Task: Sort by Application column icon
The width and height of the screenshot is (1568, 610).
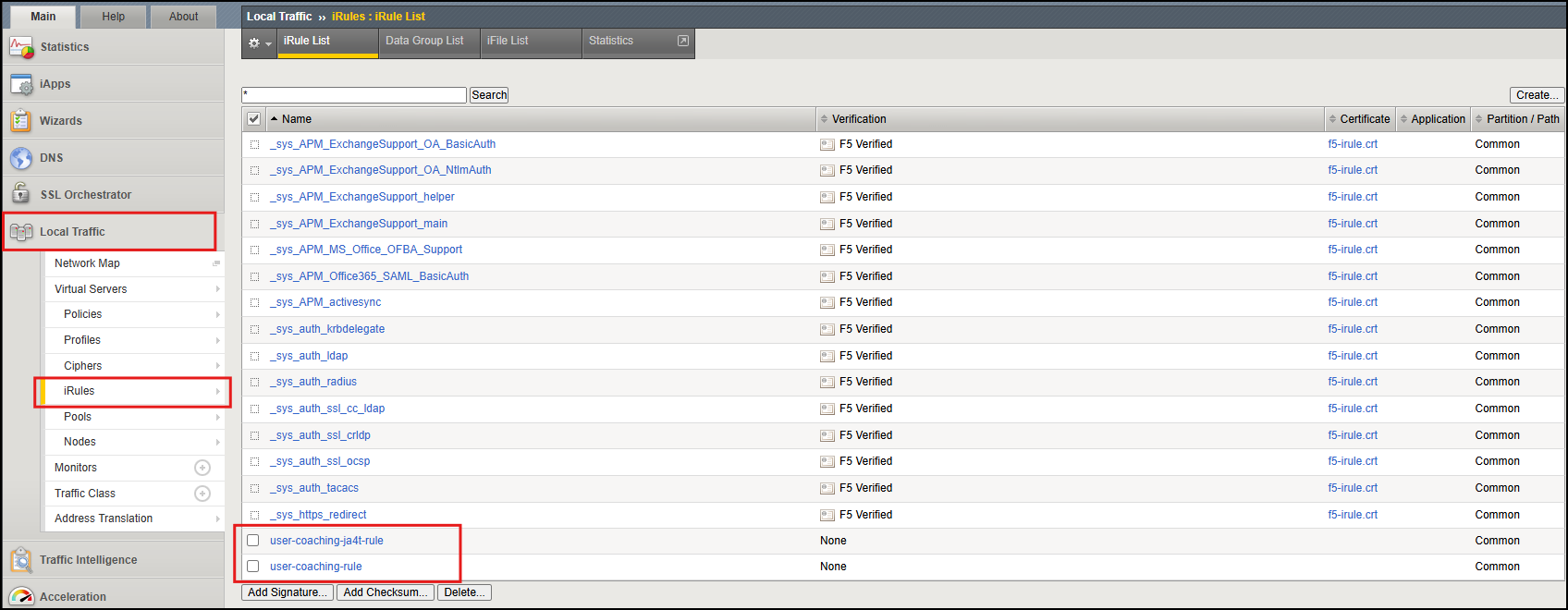Action: click(x=1403, y=119)
